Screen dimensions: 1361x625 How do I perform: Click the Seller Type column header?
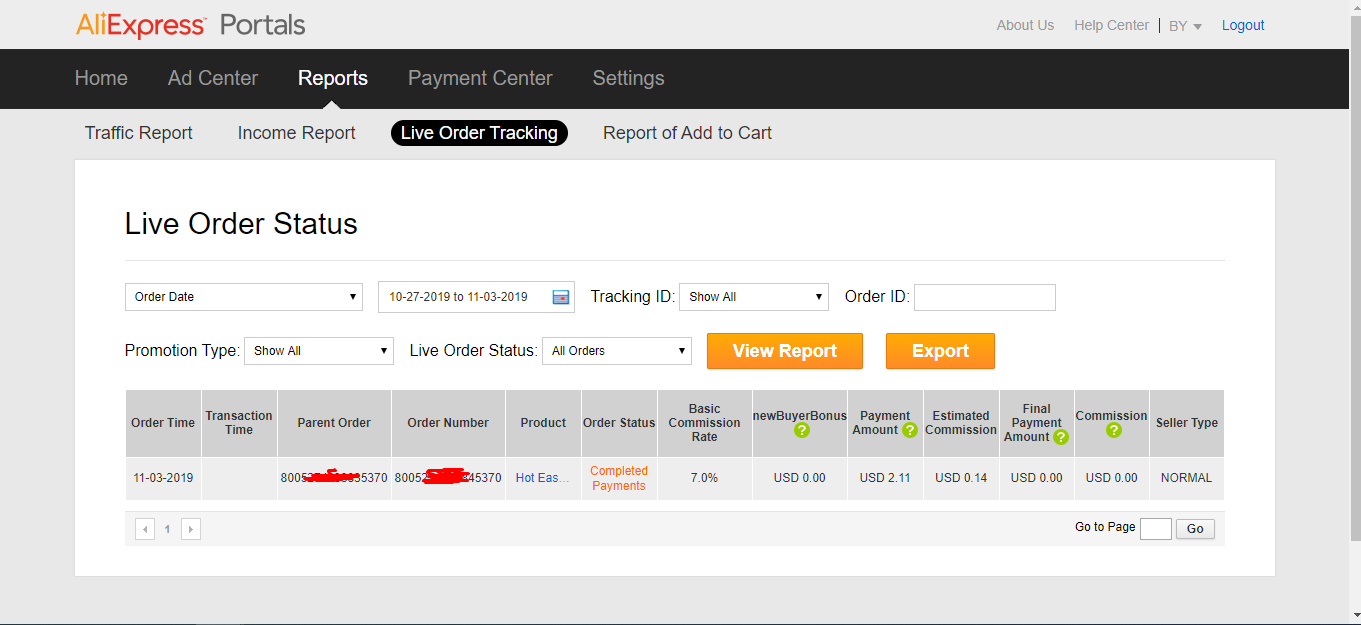[x=1187, y=423]
